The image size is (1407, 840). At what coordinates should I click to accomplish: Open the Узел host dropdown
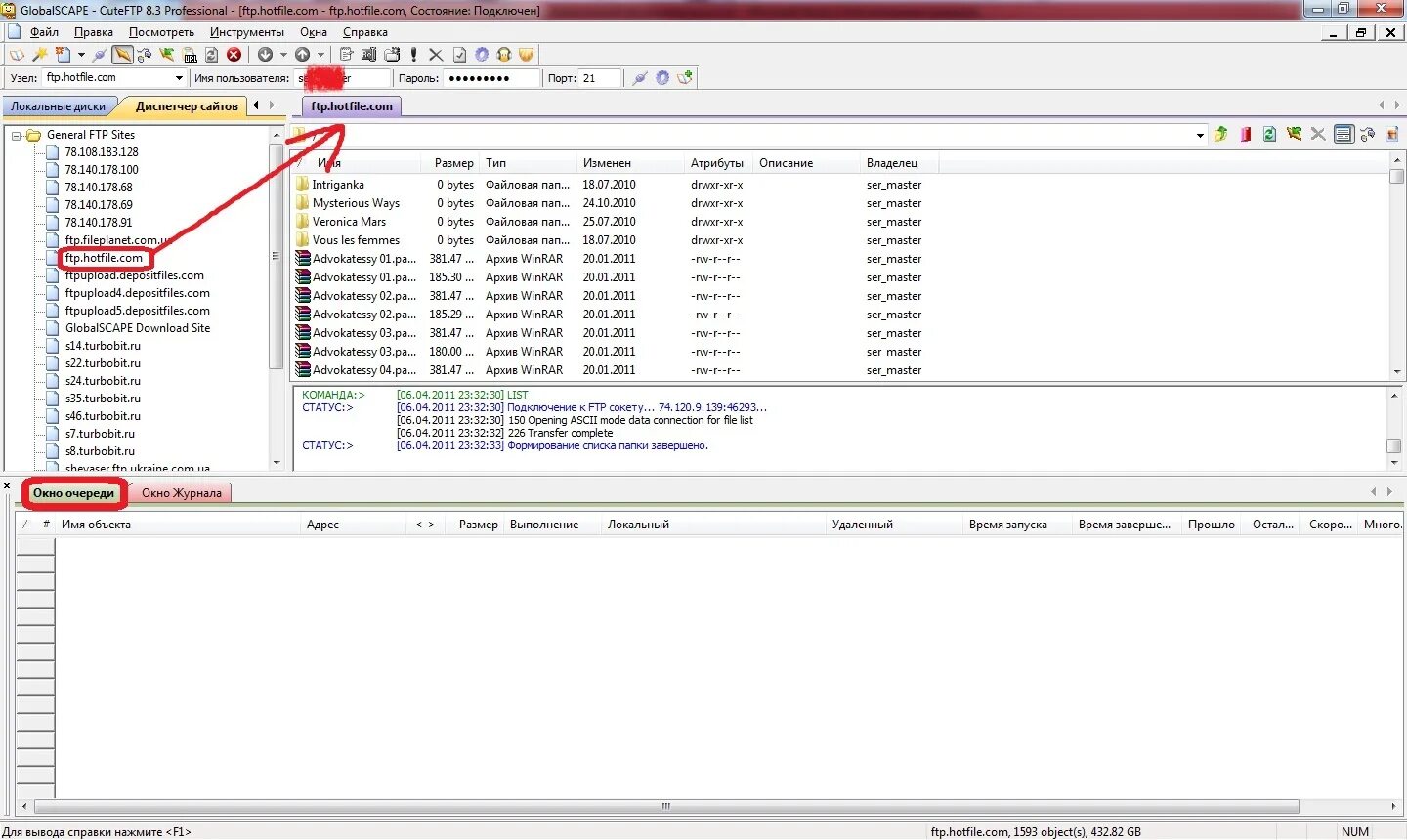click(179, 78)
